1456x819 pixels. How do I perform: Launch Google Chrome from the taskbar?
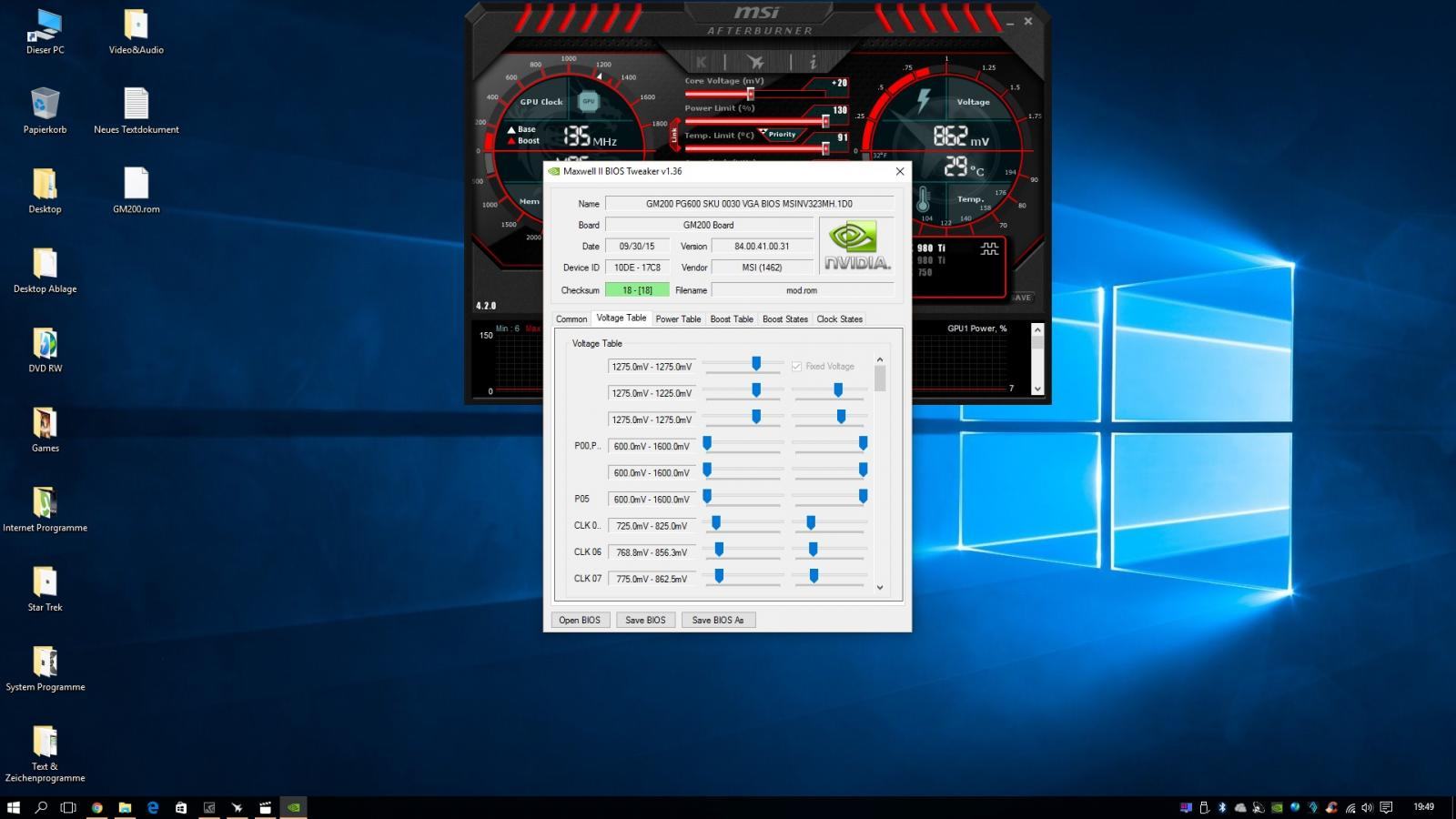pyautogui.click(x=96, y=807)
